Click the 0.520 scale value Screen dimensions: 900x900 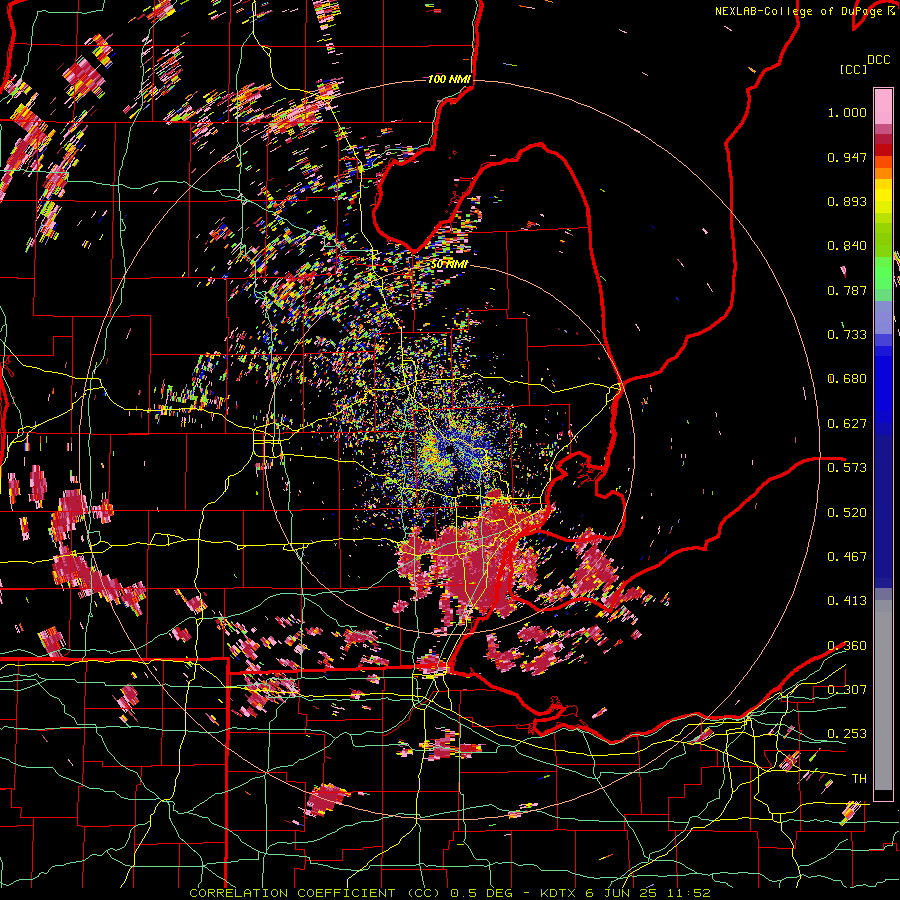pyautogui.click(x=847, y=513)
